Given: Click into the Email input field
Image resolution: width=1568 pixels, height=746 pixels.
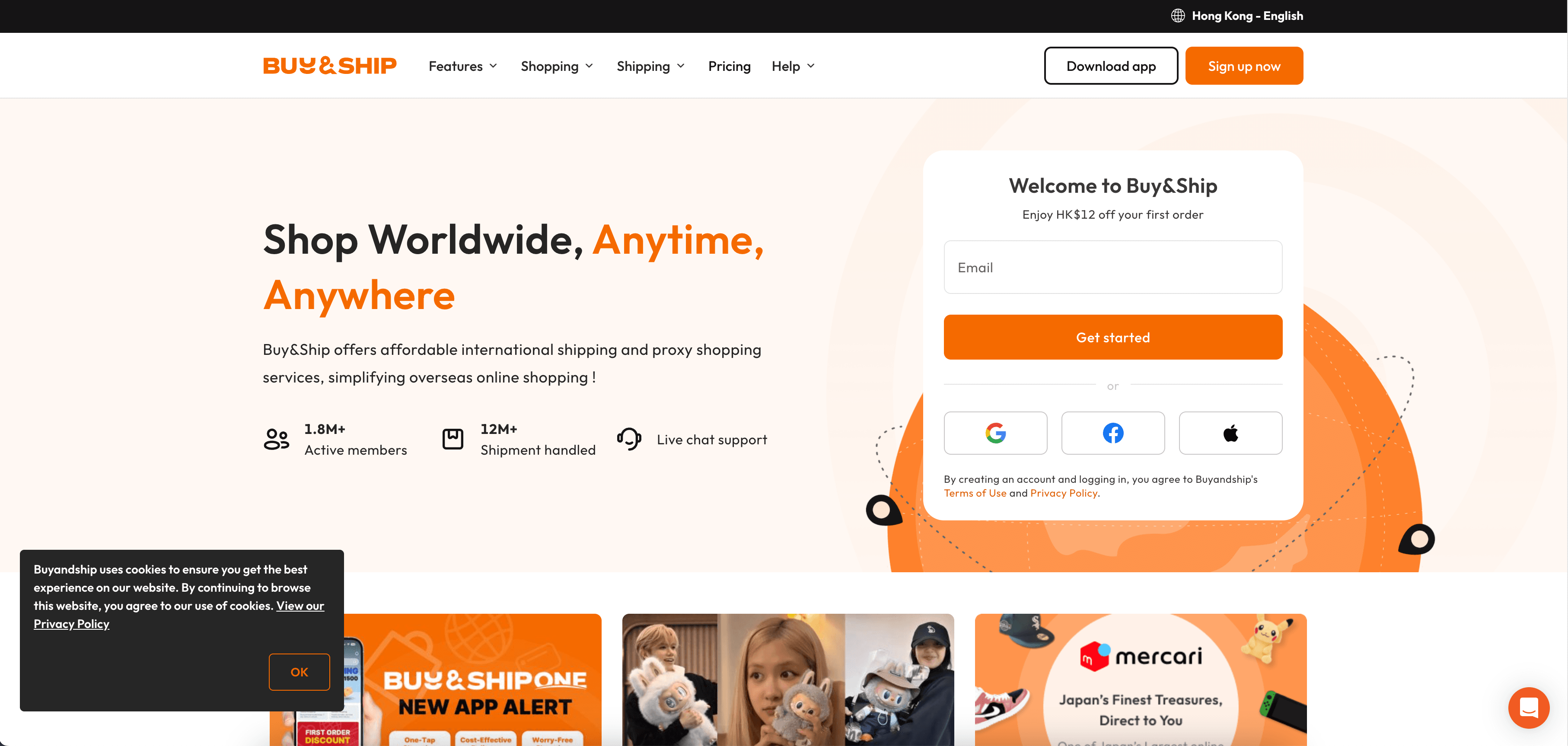Looking at the screenshot, I should tap(1113, 267).
